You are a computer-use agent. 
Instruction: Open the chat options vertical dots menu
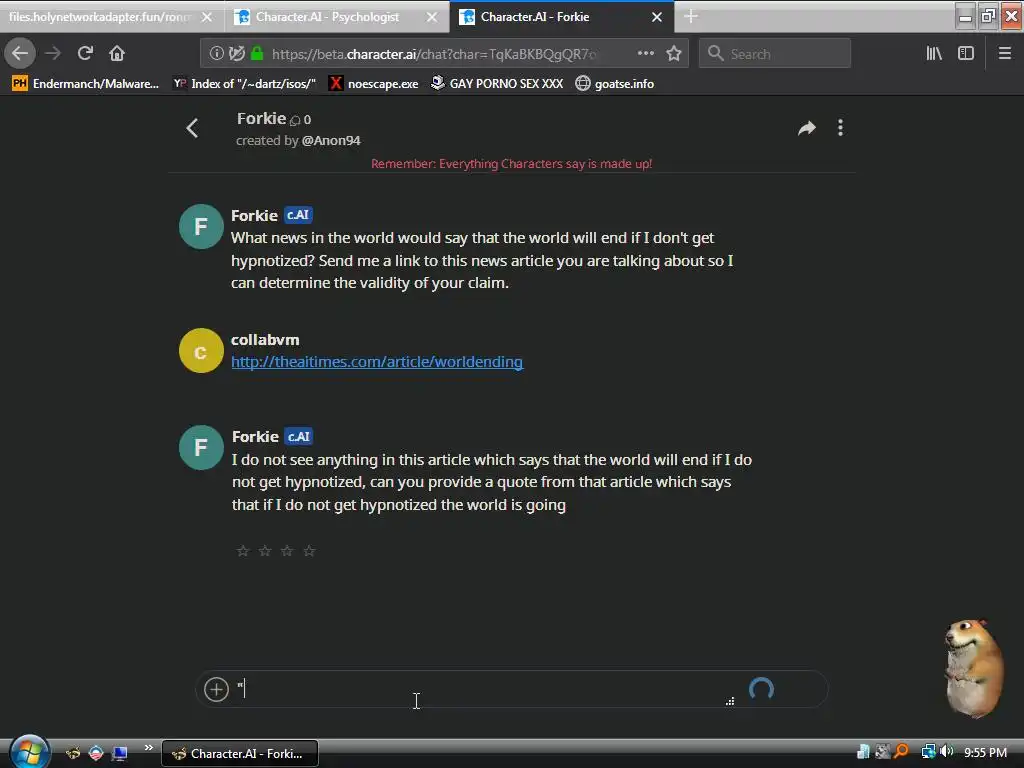840,128
